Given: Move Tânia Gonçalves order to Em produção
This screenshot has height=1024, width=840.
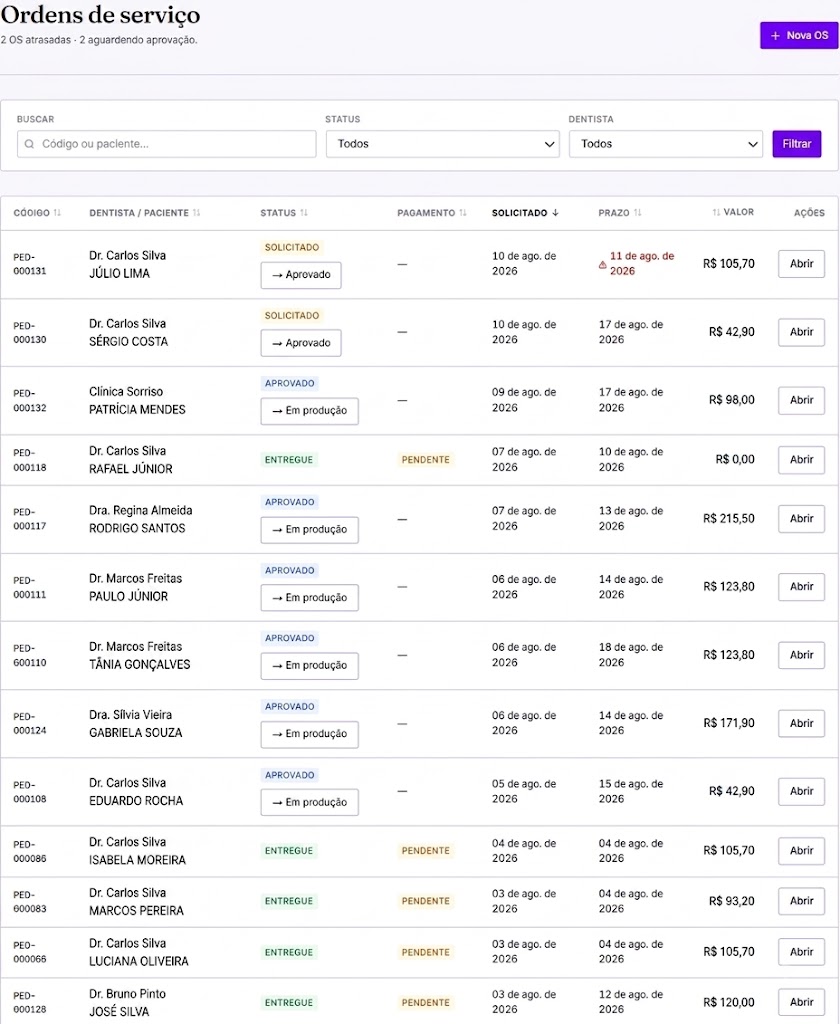Looking at the screenshot, I should pyautogui.click(x=310, y=665).
